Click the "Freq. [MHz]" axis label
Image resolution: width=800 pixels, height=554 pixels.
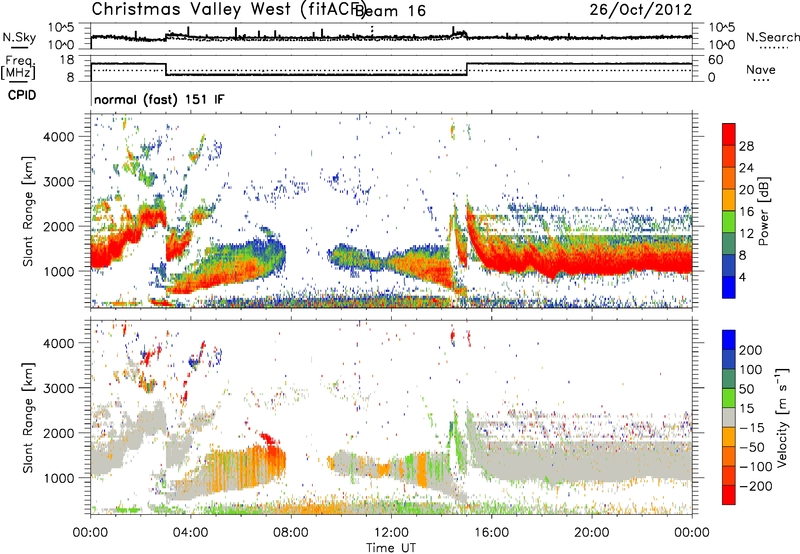coord(18,68)
